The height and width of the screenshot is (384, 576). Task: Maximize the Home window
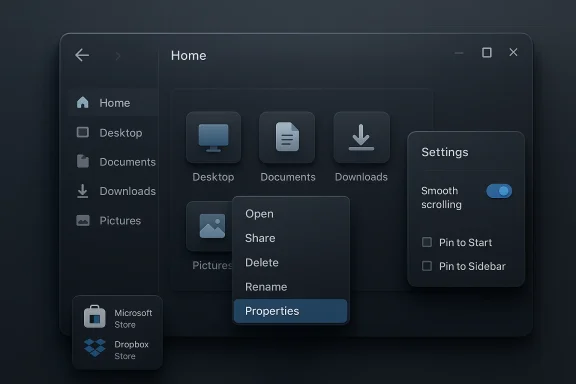pyautogui.click(x=487, y=53)
